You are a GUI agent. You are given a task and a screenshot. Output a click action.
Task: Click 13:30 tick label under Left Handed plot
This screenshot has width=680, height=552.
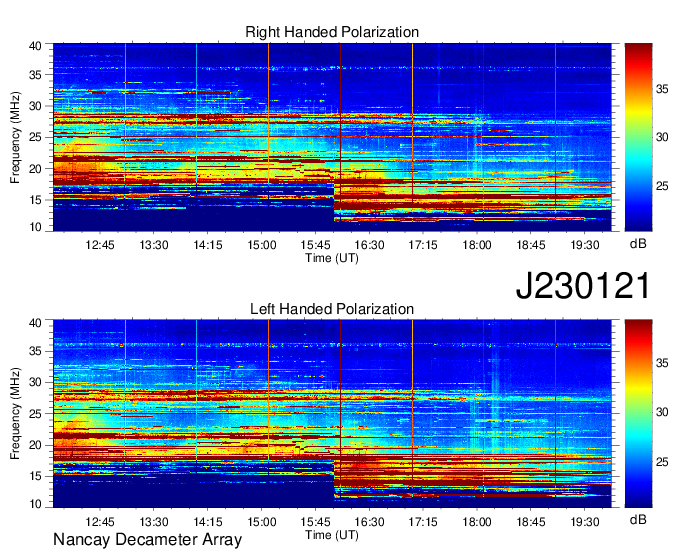coord(154,521)
